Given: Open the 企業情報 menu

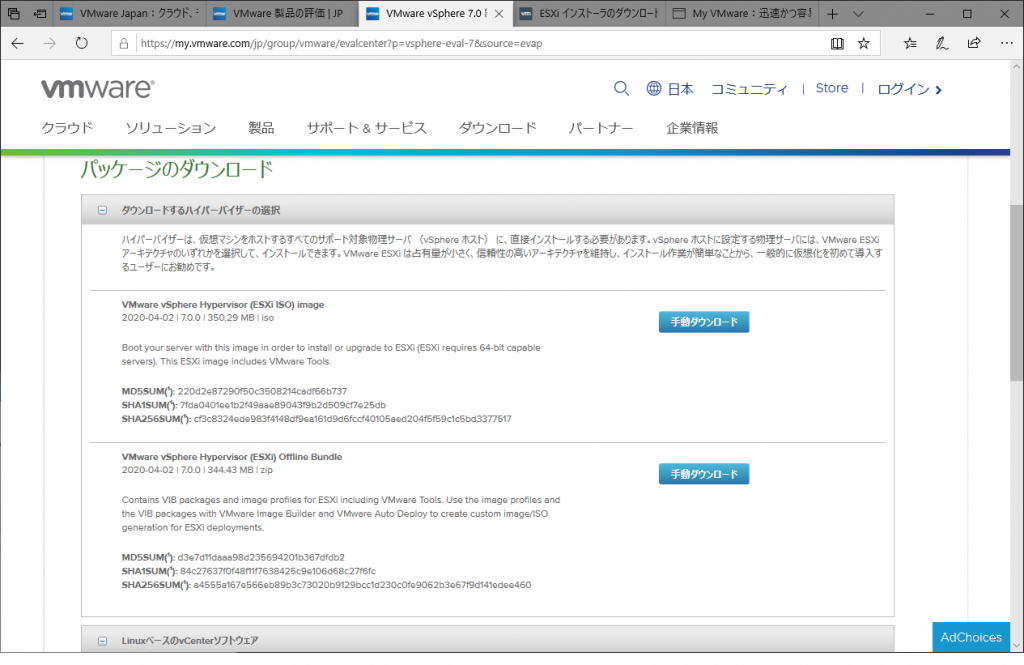Looking at the screenshot, I should 692,128.
